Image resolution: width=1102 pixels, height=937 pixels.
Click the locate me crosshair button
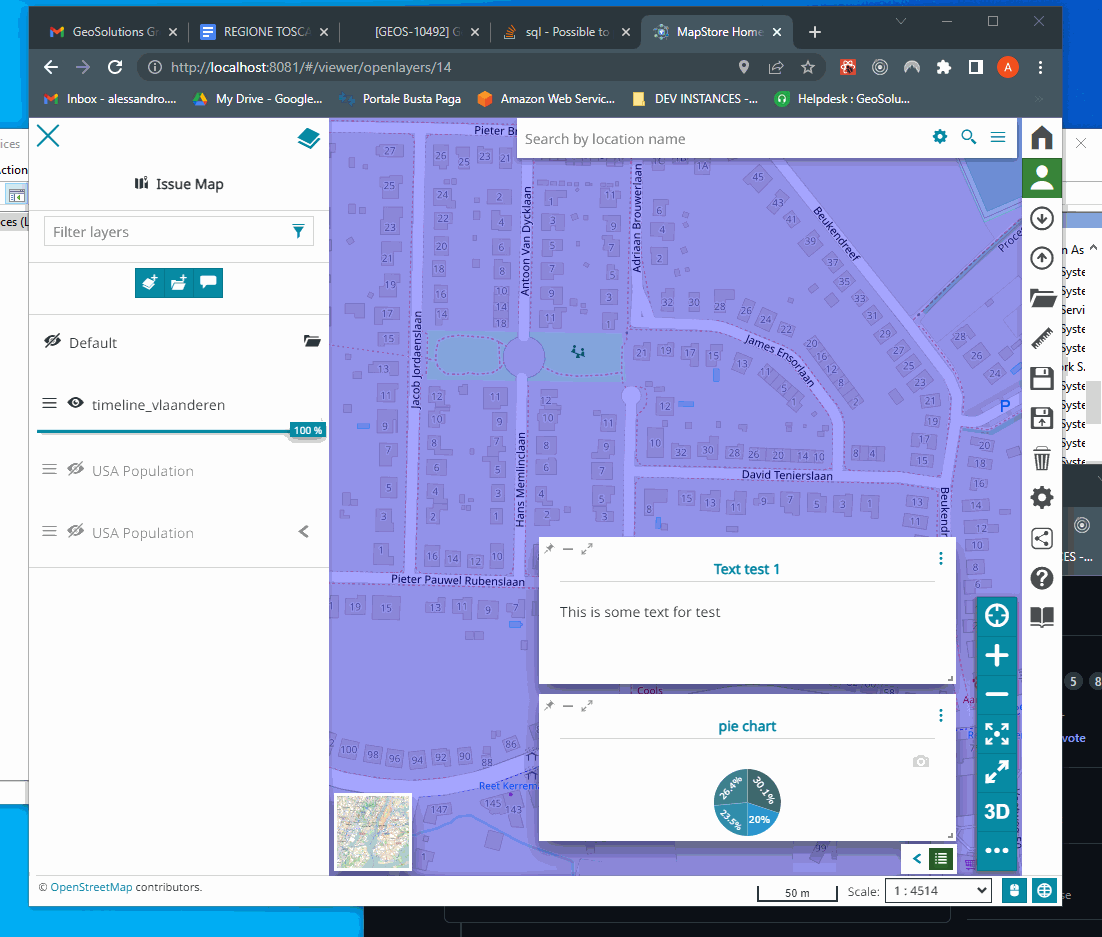click(x=997, y=616)
